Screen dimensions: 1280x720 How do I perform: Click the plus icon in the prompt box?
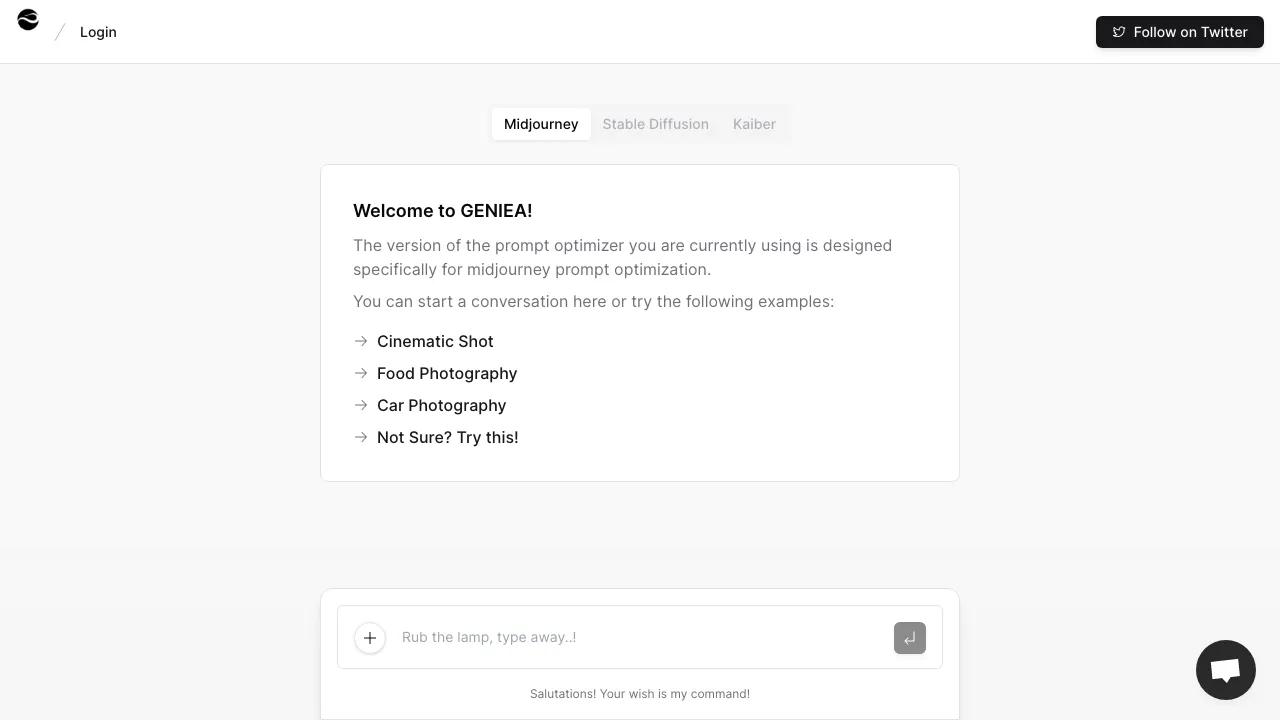(370, 638)
